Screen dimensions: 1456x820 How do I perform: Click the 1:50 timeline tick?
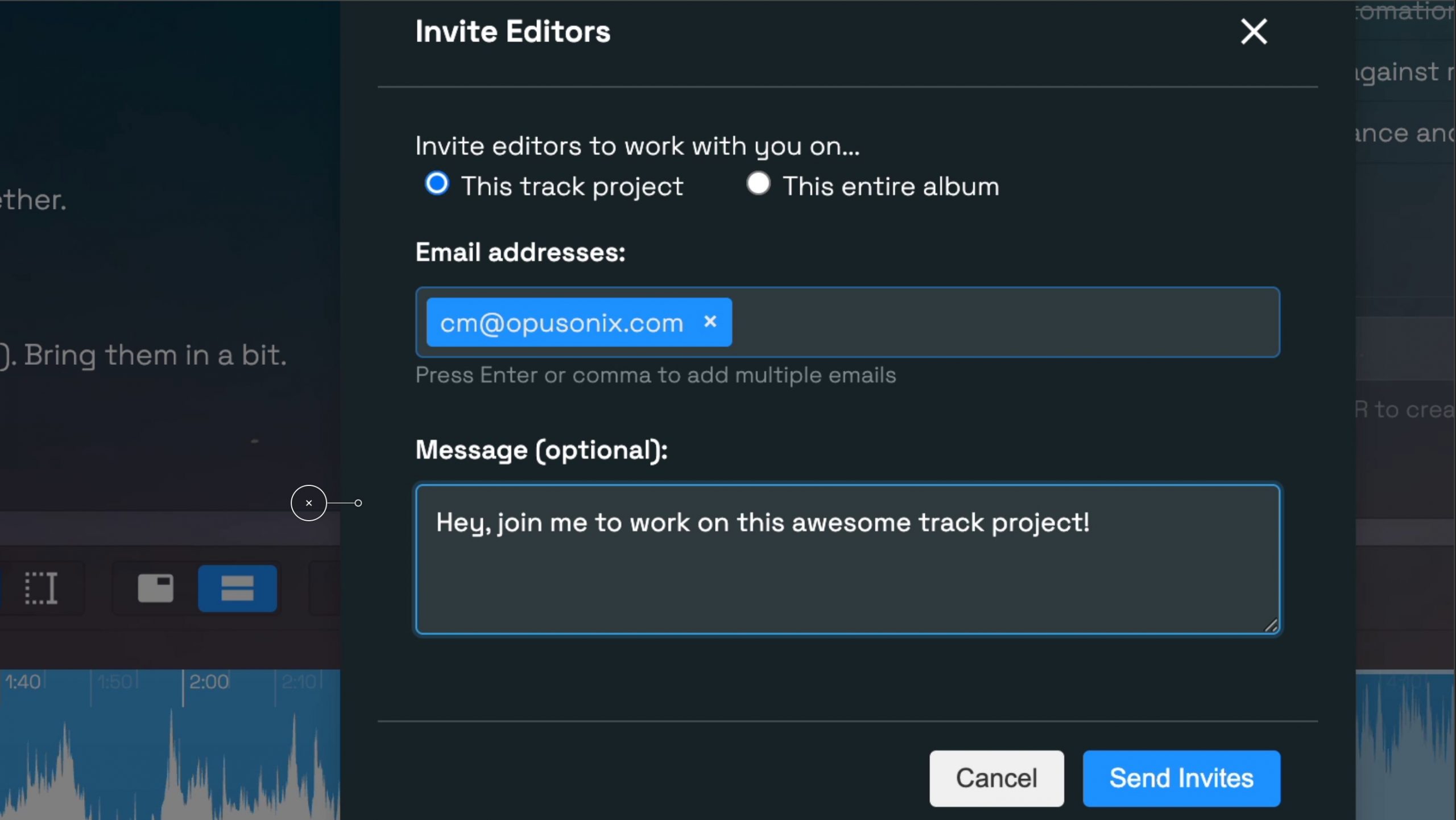coord(115,681)
